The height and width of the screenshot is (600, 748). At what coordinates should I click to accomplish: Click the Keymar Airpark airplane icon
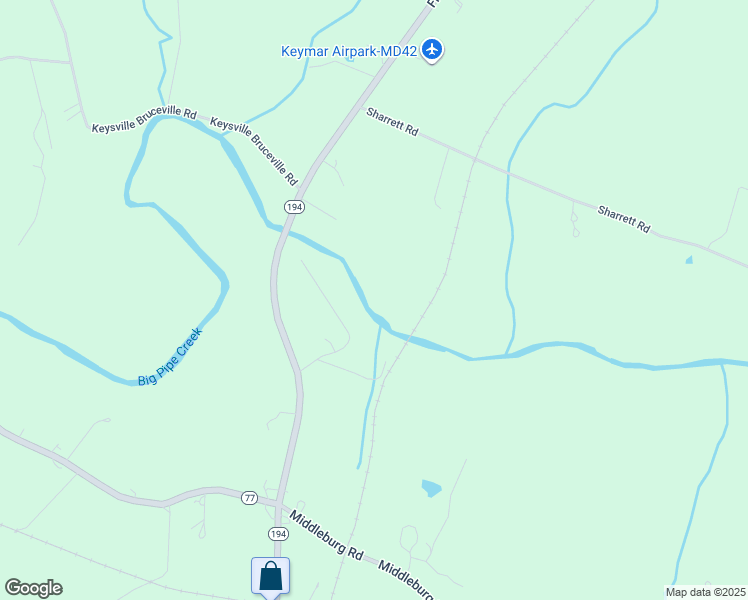point(432,50)
